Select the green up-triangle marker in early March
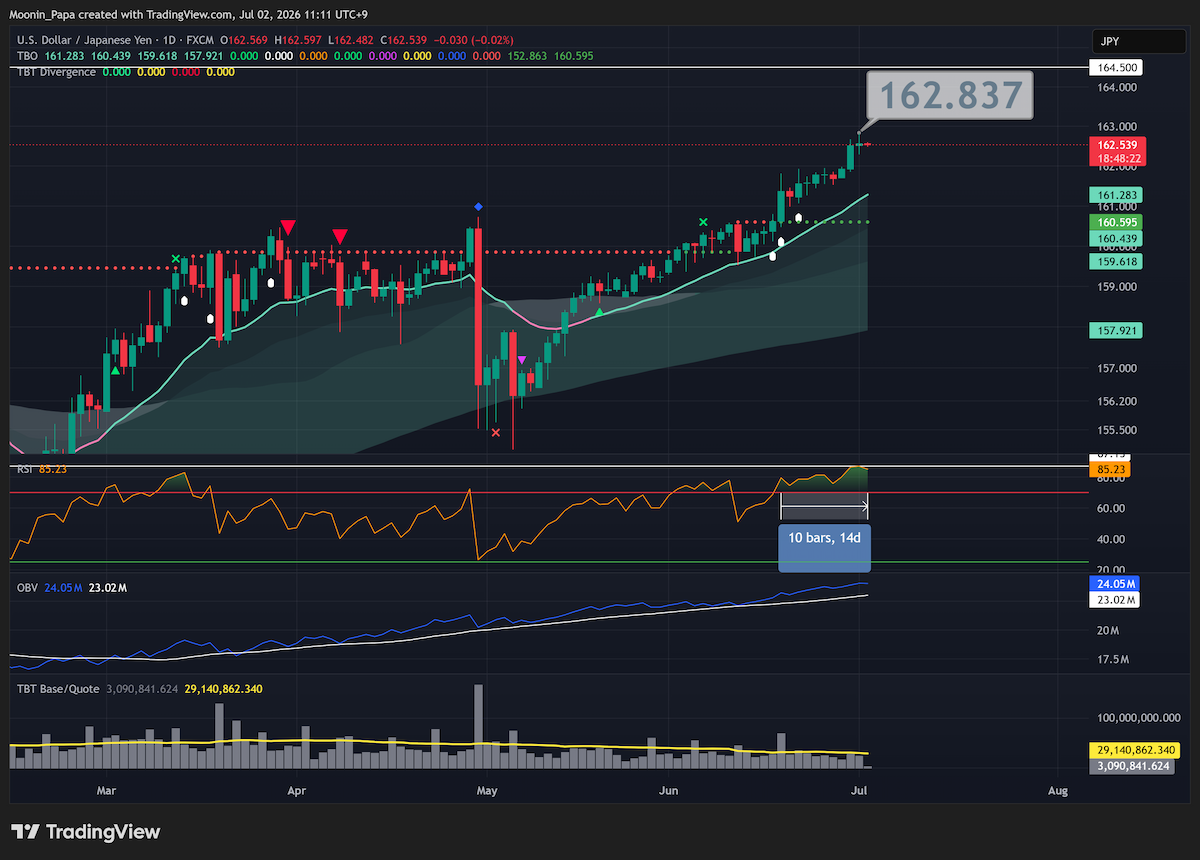The image size is (1200, 860). (x=115, y=371)
